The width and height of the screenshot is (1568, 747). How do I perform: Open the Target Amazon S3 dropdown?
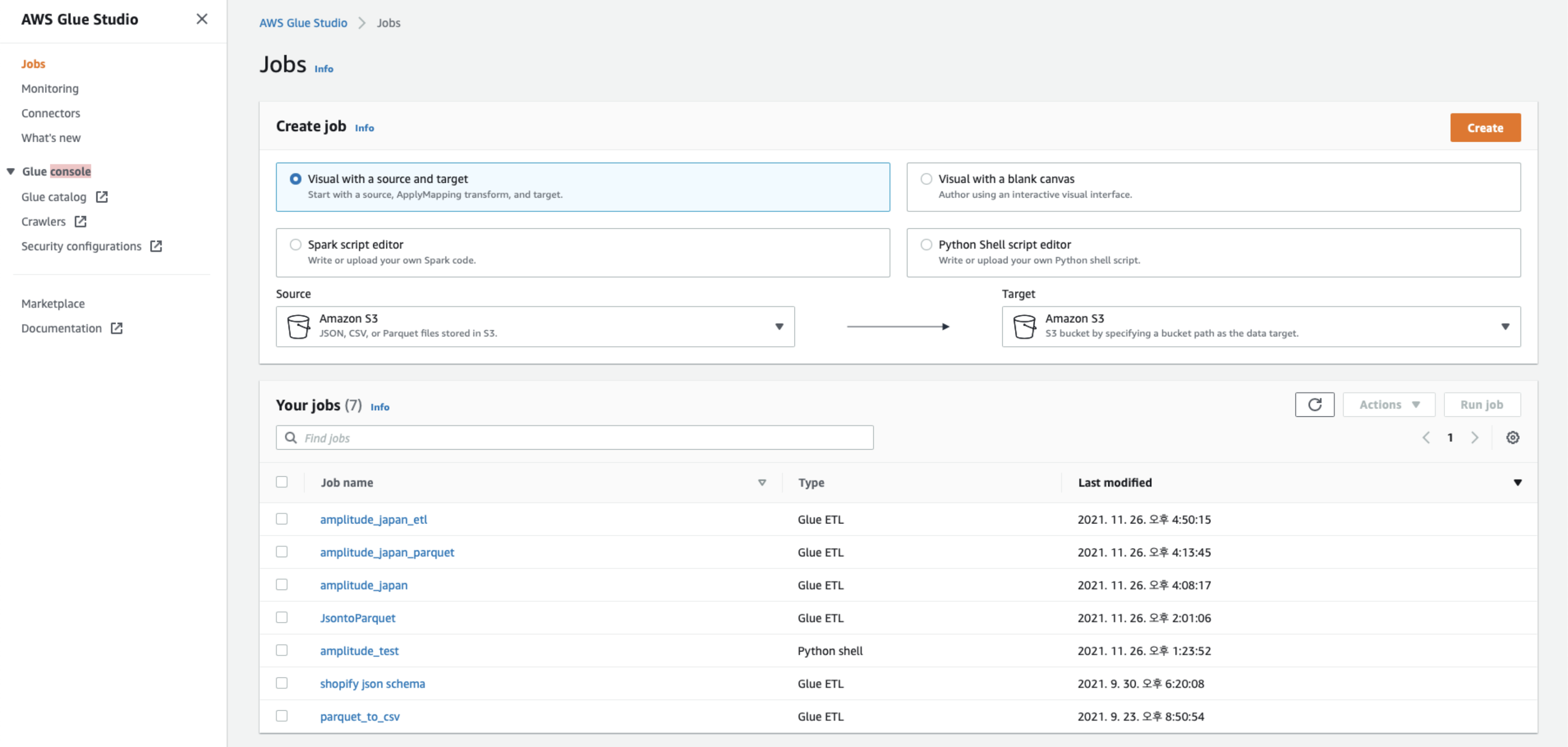(1260, 327)
